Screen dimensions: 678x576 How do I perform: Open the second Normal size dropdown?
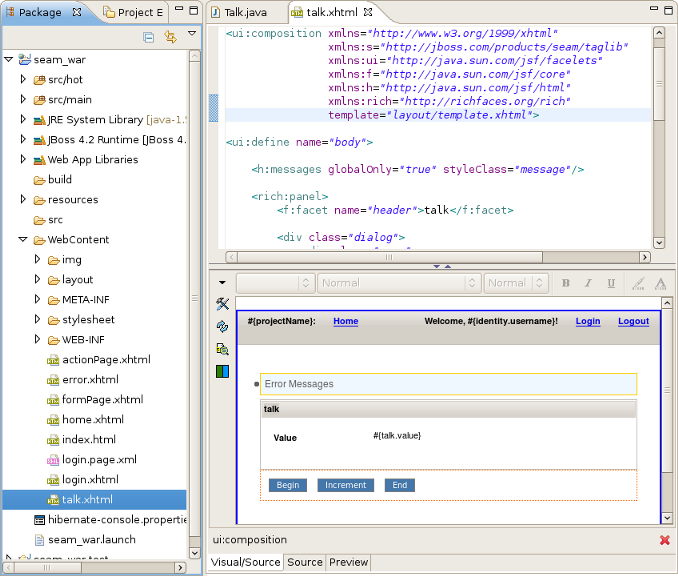(516, 283)
